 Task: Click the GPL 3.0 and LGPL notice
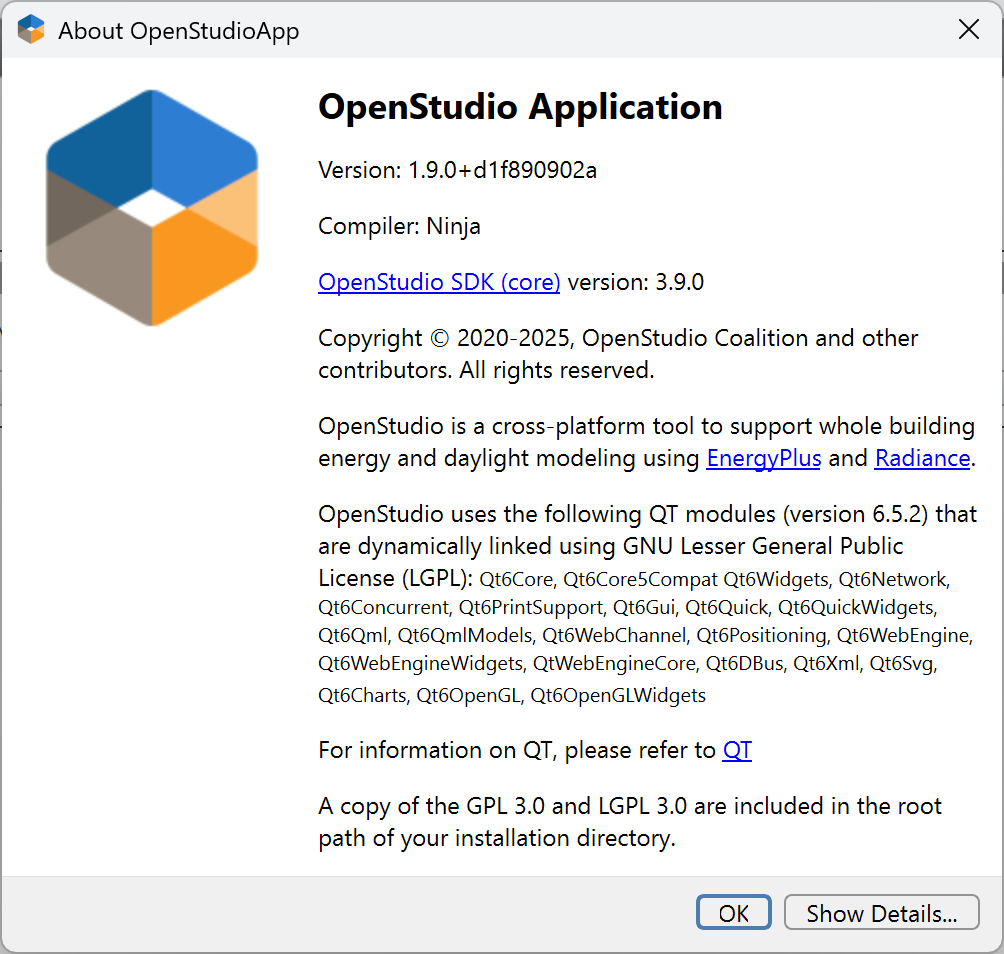tap(630, 821)
